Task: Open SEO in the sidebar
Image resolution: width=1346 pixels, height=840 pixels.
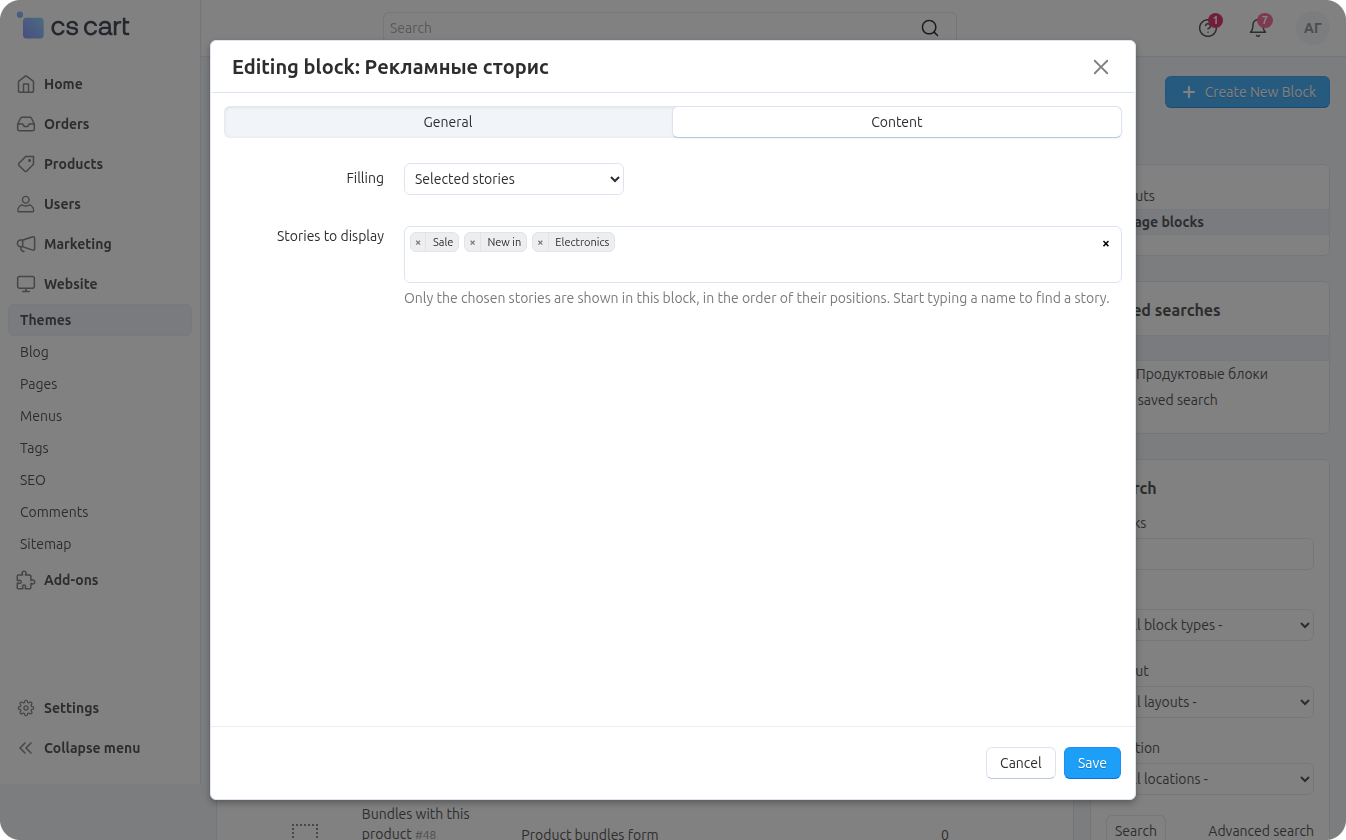Action: 33,480
